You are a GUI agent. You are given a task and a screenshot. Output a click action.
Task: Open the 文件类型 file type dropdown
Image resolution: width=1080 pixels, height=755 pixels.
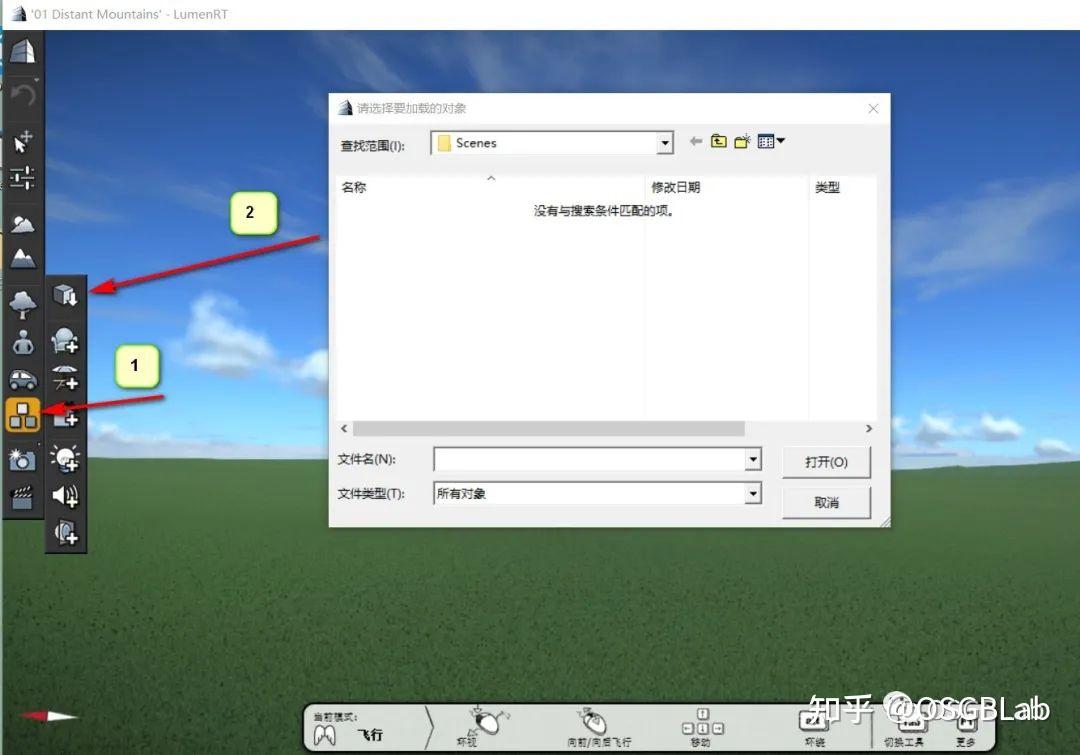tap(753, 493)
